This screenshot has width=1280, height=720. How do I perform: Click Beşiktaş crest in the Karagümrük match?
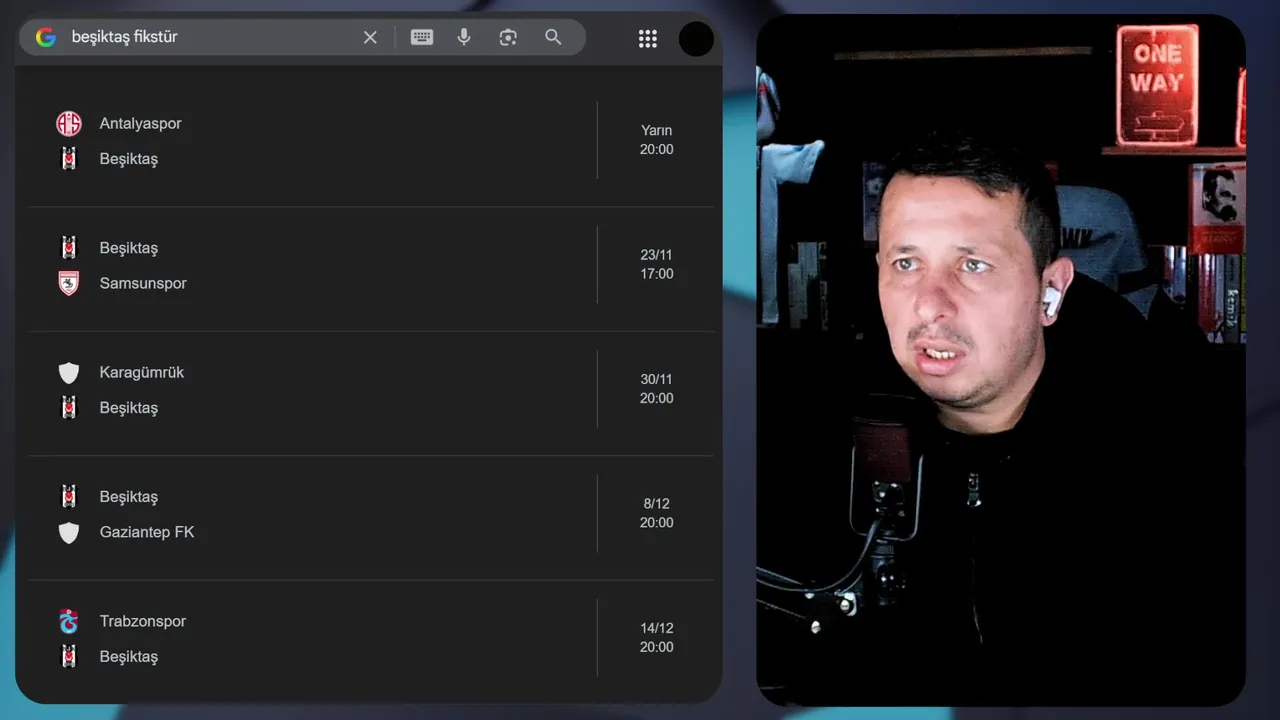click(x=68, y=408)
